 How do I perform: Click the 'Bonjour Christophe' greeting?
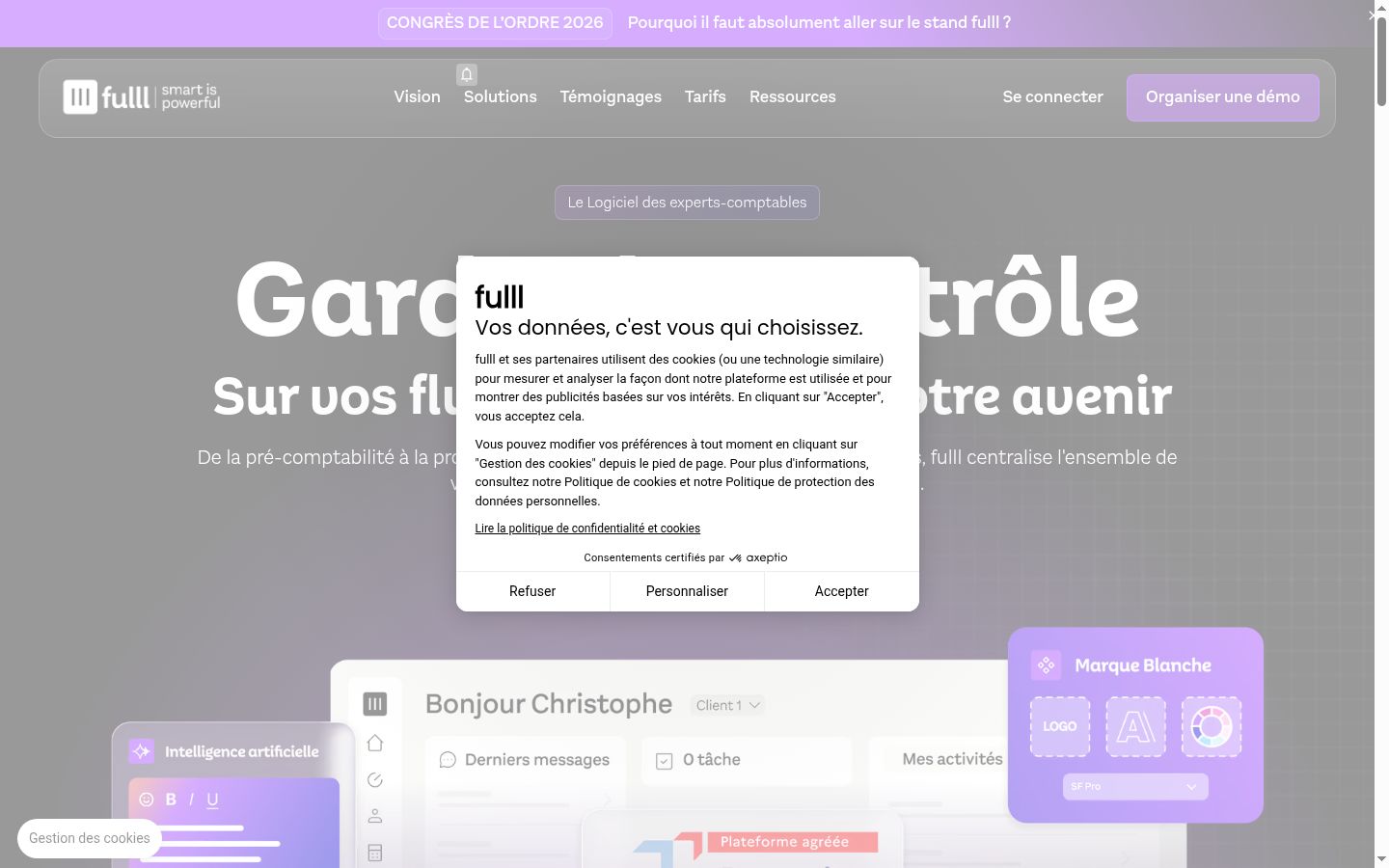[549, 704]
